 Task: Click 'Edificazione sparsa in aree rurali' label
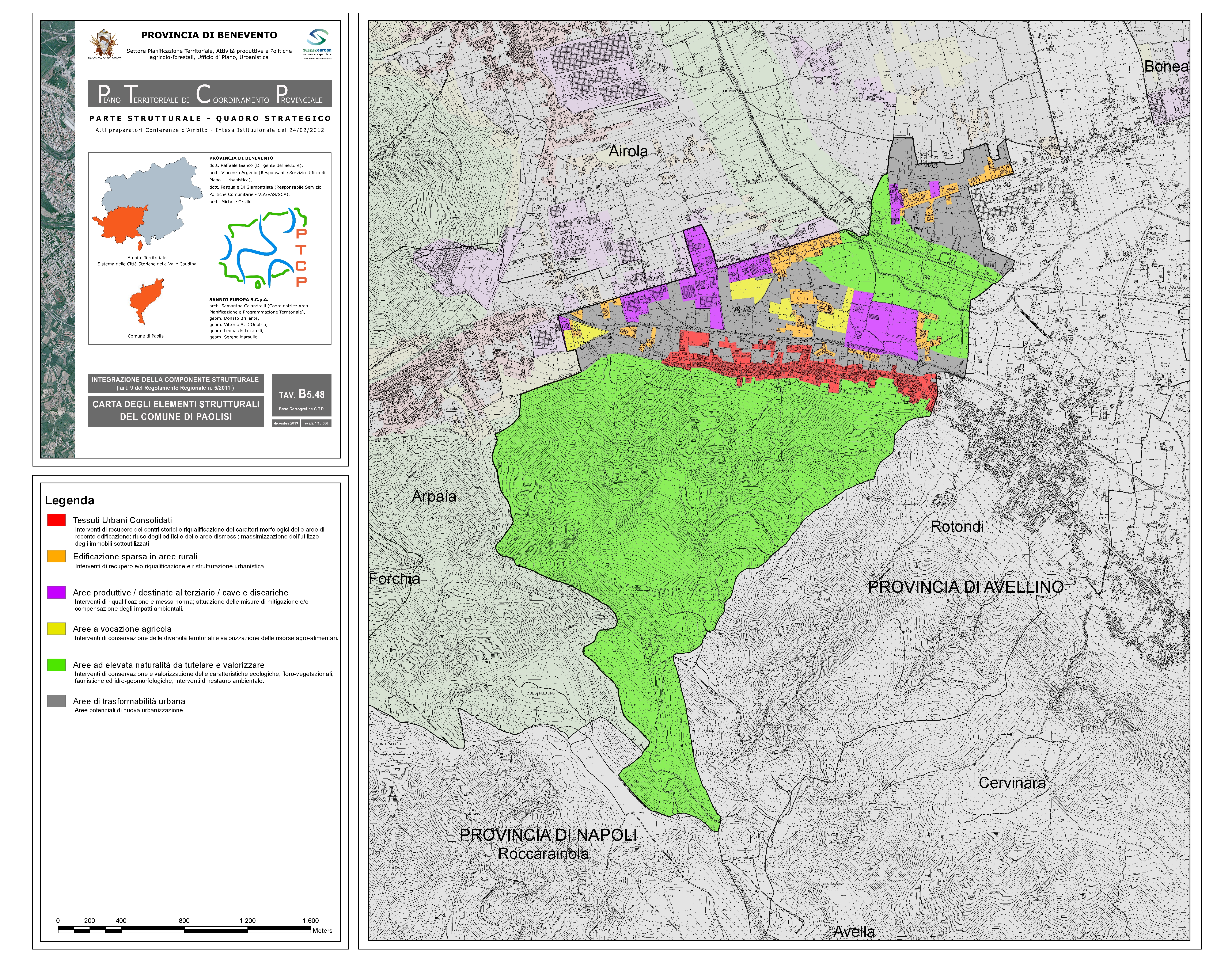tap(135, 556)
